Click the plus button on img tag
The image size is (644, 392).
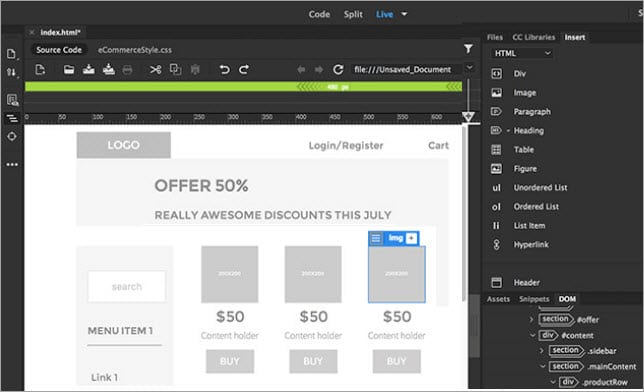(411, 238)
